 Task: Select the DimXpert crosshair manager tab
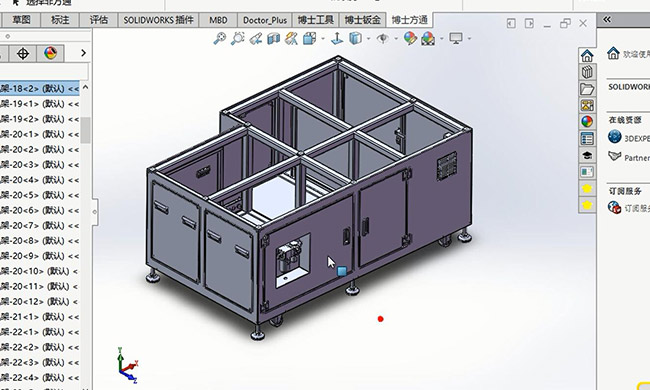pos(23,53)
